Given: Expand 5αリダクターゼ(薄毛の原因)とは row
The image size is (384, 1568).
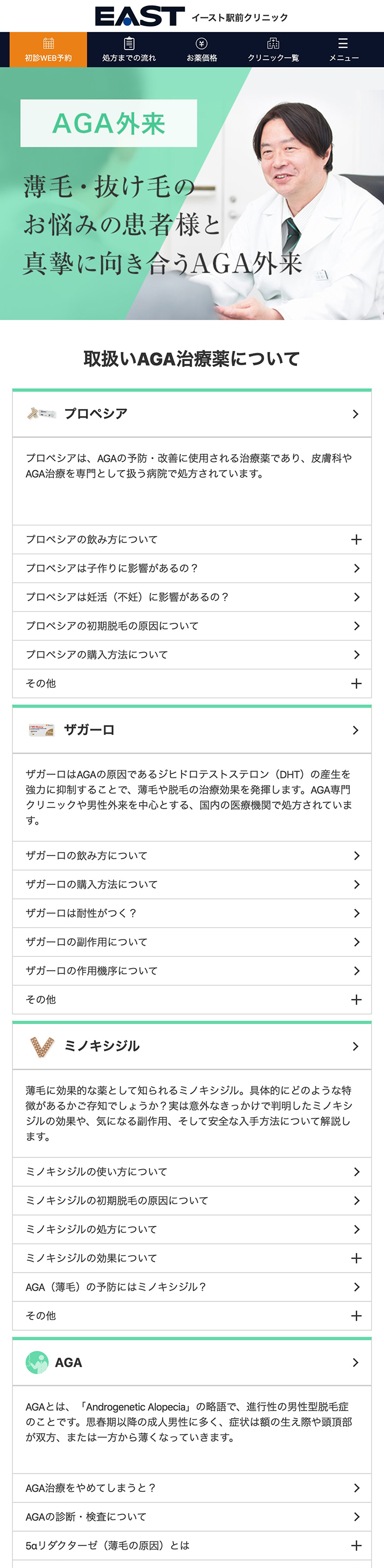Looking at the screenshot, I should coord(191,1545).
